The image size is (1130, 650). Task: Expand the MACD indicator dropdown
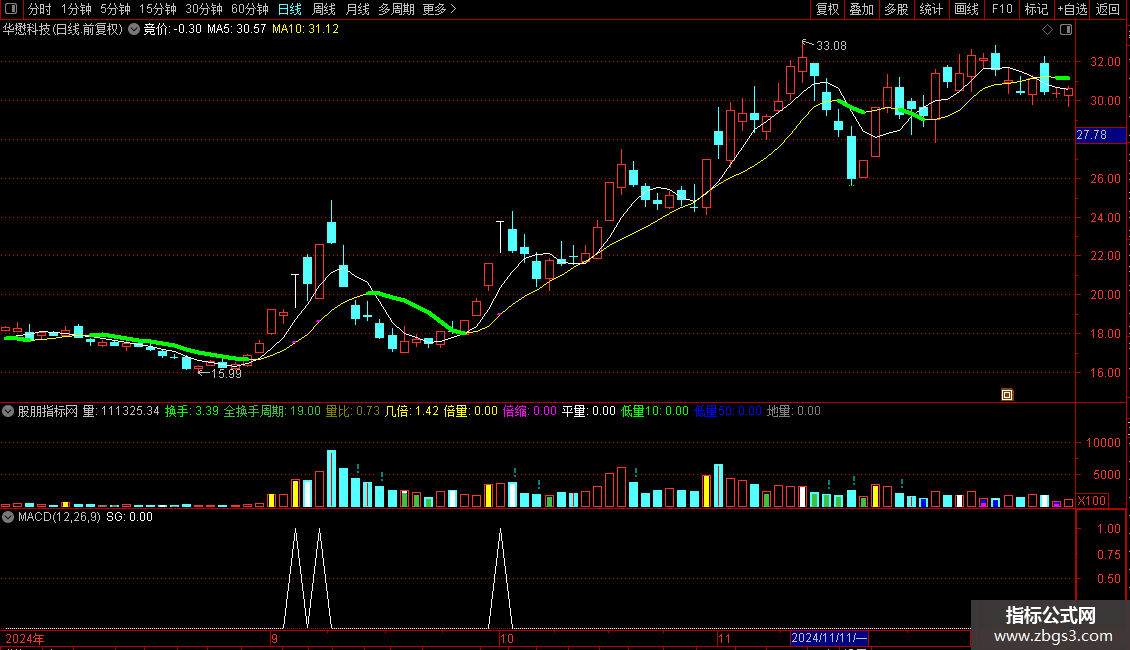point(8,517)
